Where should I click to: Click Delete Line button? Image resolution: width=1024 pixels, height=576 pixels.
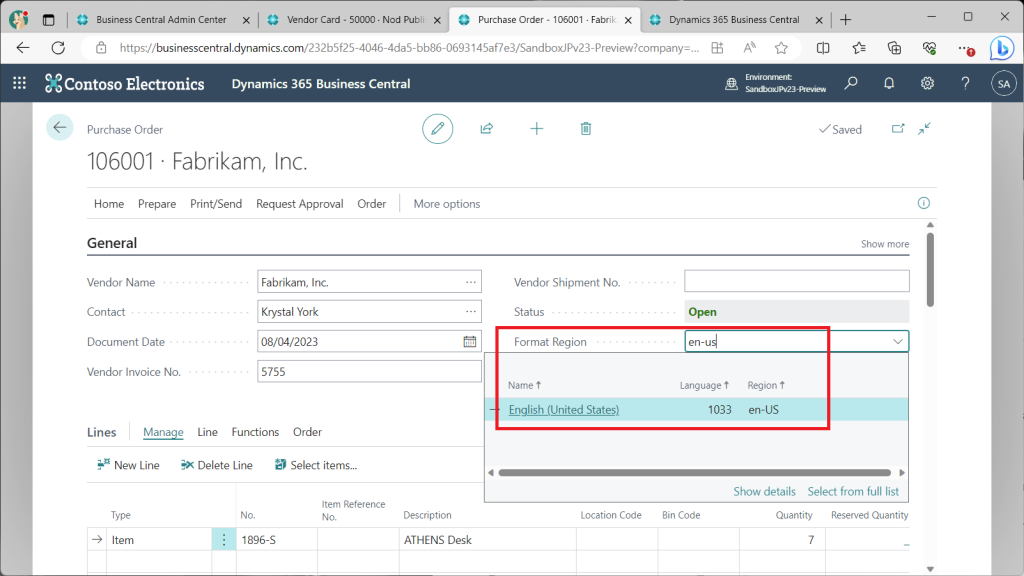(x=217, y=465)
